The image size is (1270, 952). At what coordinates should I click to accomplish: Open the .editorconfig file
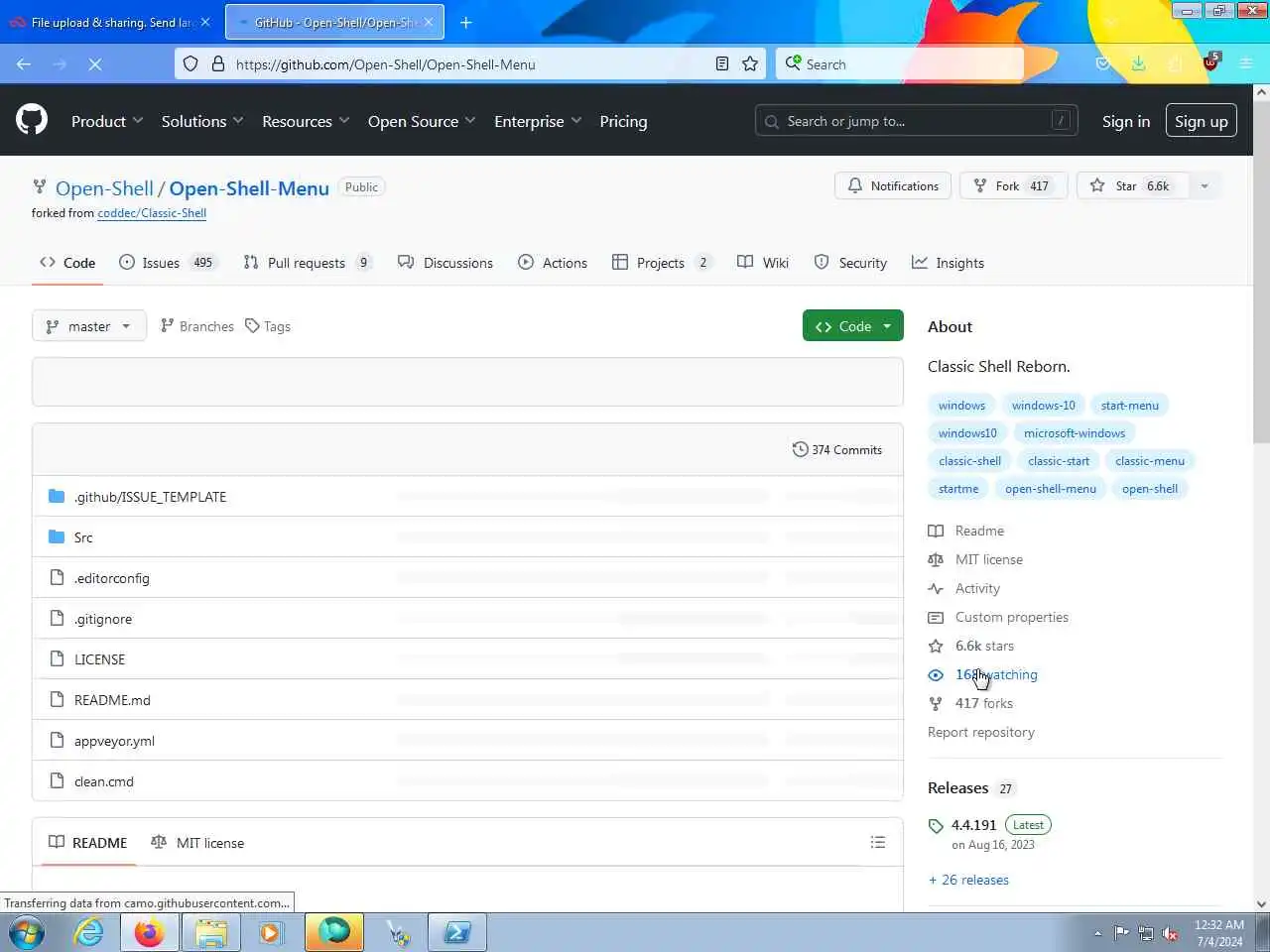coord(111,578)
